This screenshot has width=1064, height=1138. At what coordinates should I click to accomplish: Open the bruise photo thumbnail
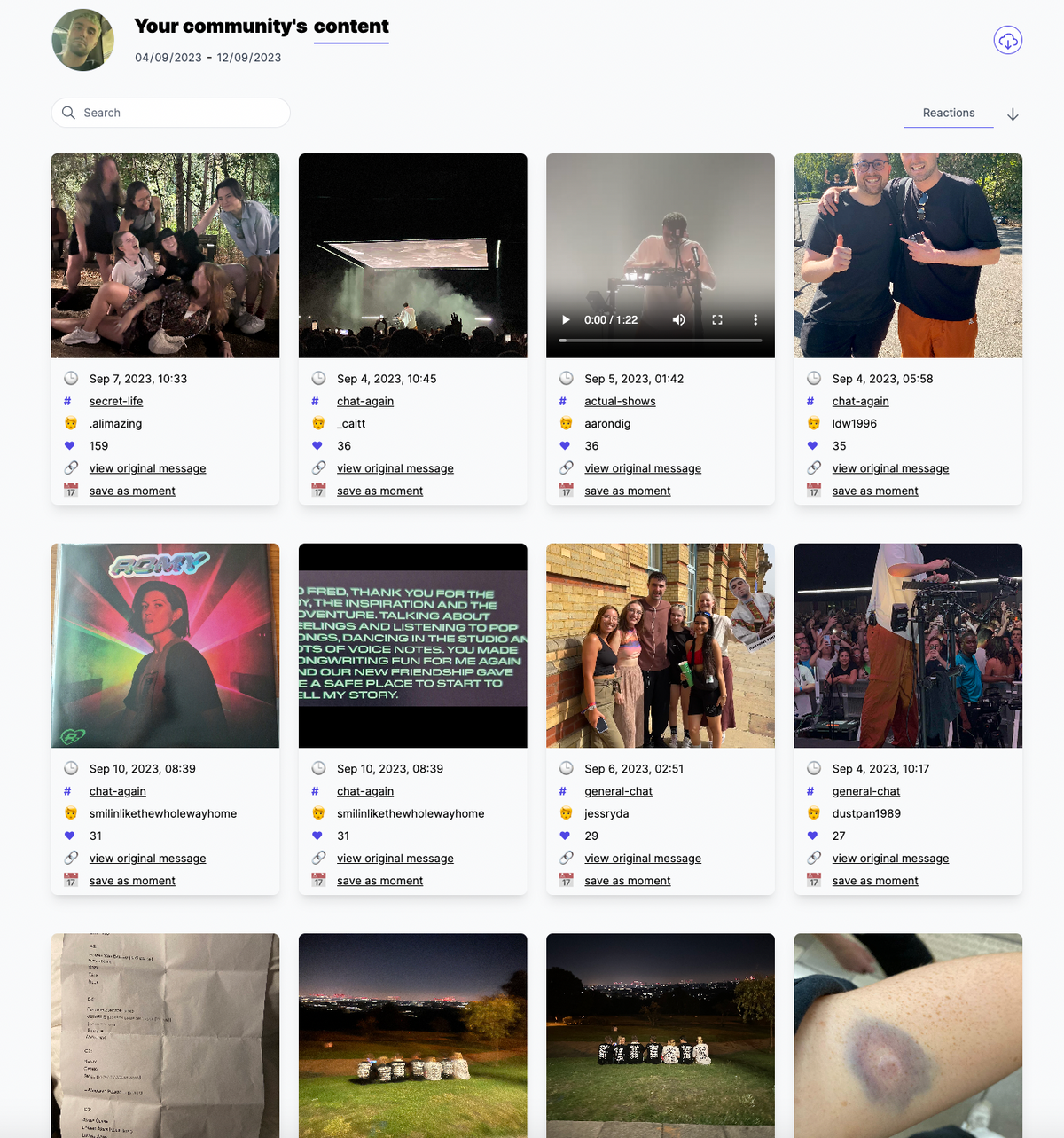[x=908, y=1035]
